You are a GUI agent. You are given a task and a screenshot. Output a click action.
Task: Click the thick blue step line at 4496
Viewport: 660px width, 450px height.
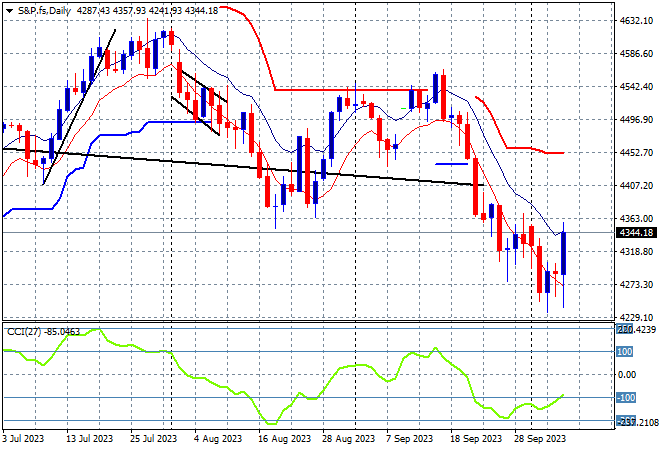[x=179, y=122]
